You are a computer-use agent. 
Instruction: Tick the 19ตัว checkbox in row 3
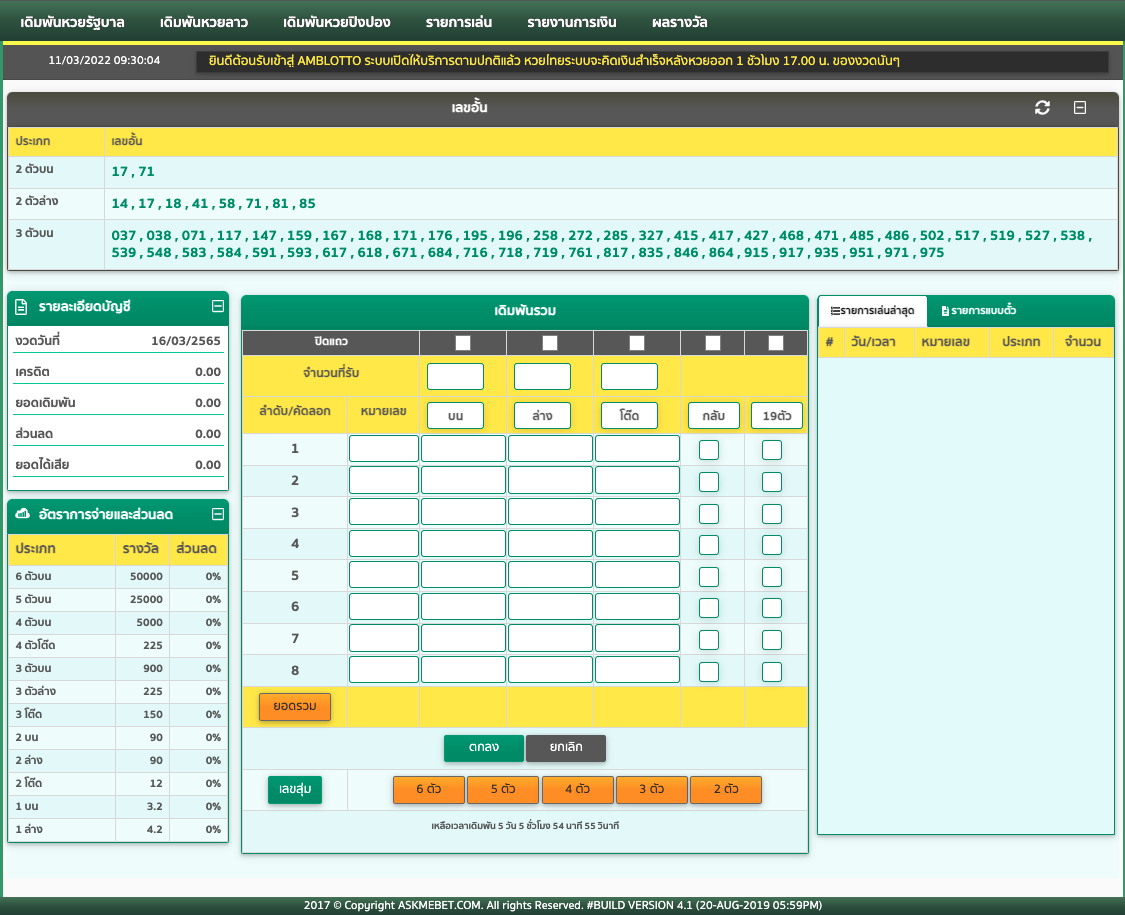(772, 514)
